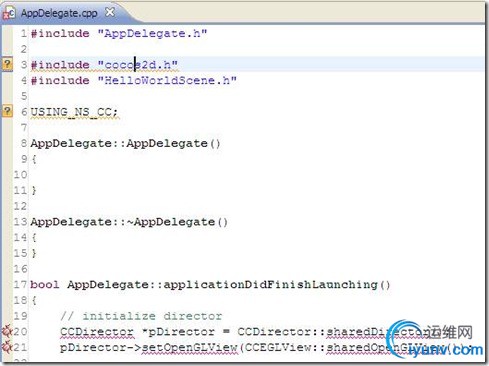
Task: Click the AppDelegate::~AppDelegate() destructor line
Action: (x=129, y=222)
